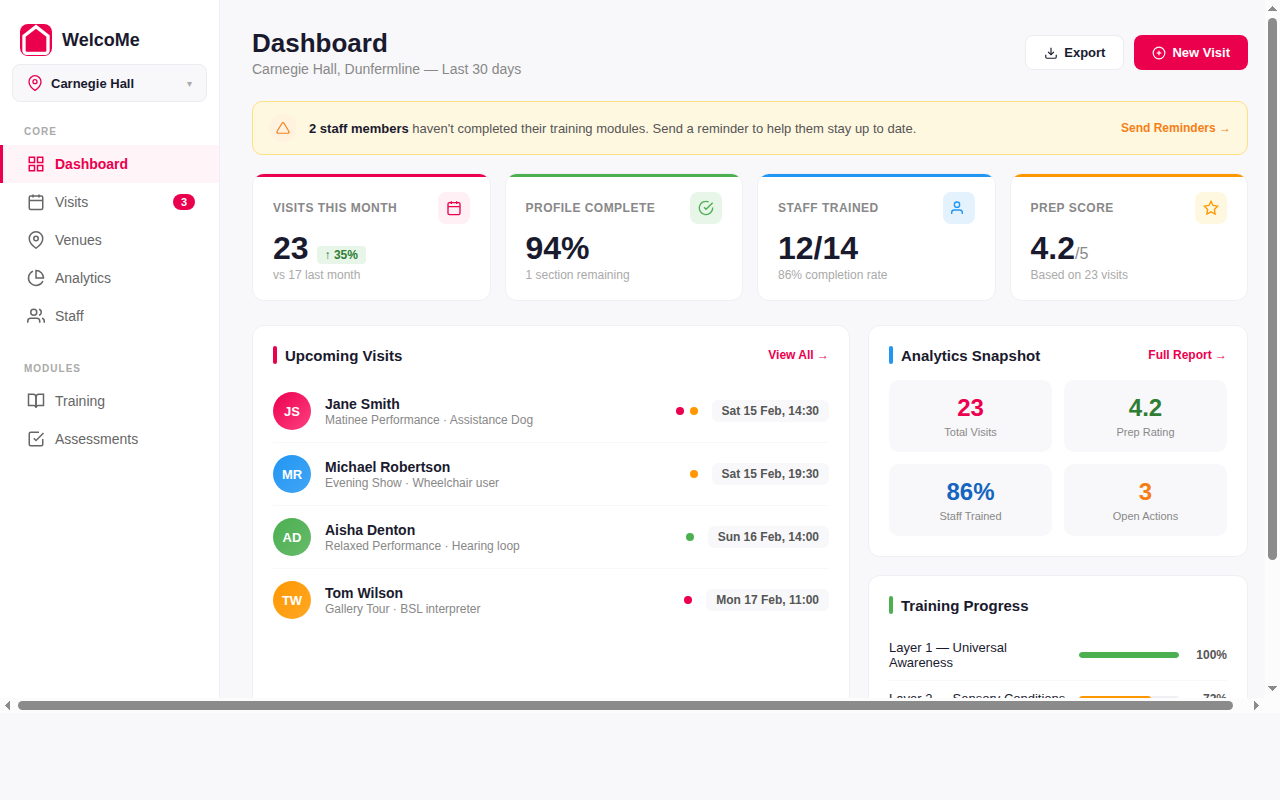Open Visits from the sidebar
This screenshot has height=800, width=1280.
(70, 202)
